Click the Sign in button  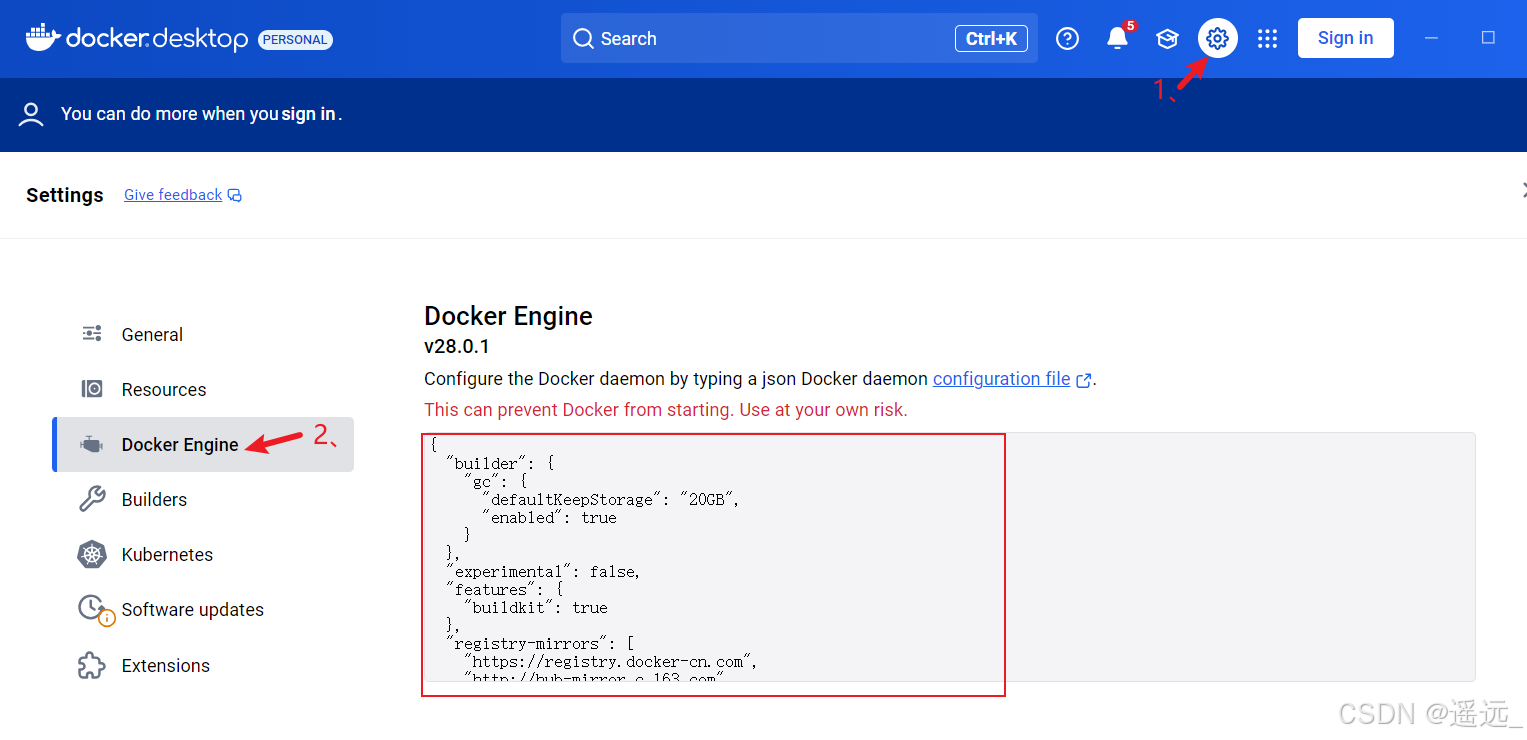click(1345, 38)
